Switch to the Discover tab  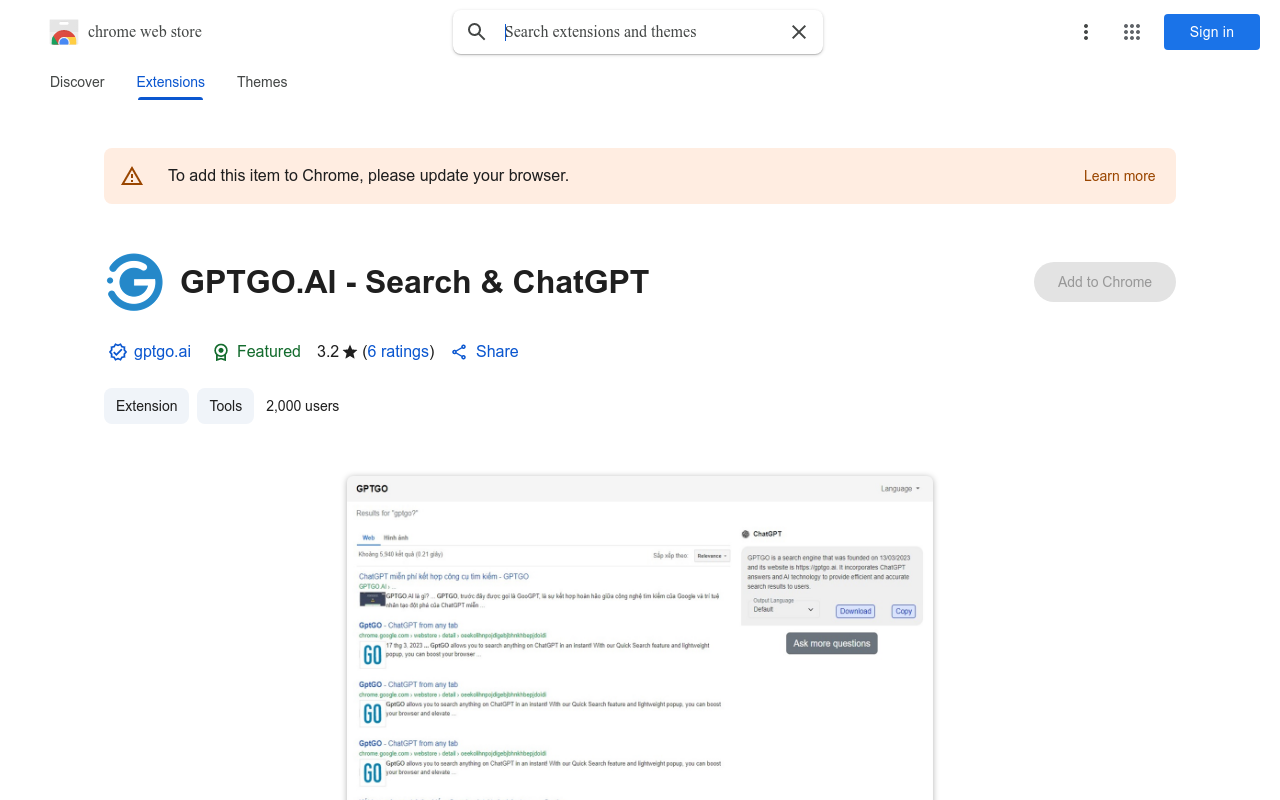pos(77,82)
